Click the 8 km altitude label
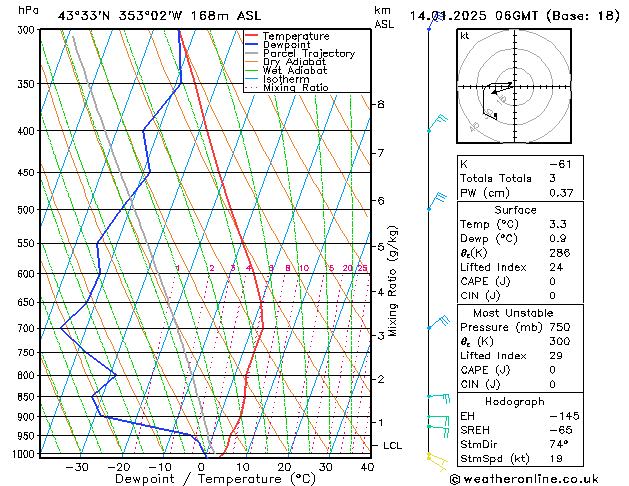This screenshot has height=486, width=629. point(381,104)
